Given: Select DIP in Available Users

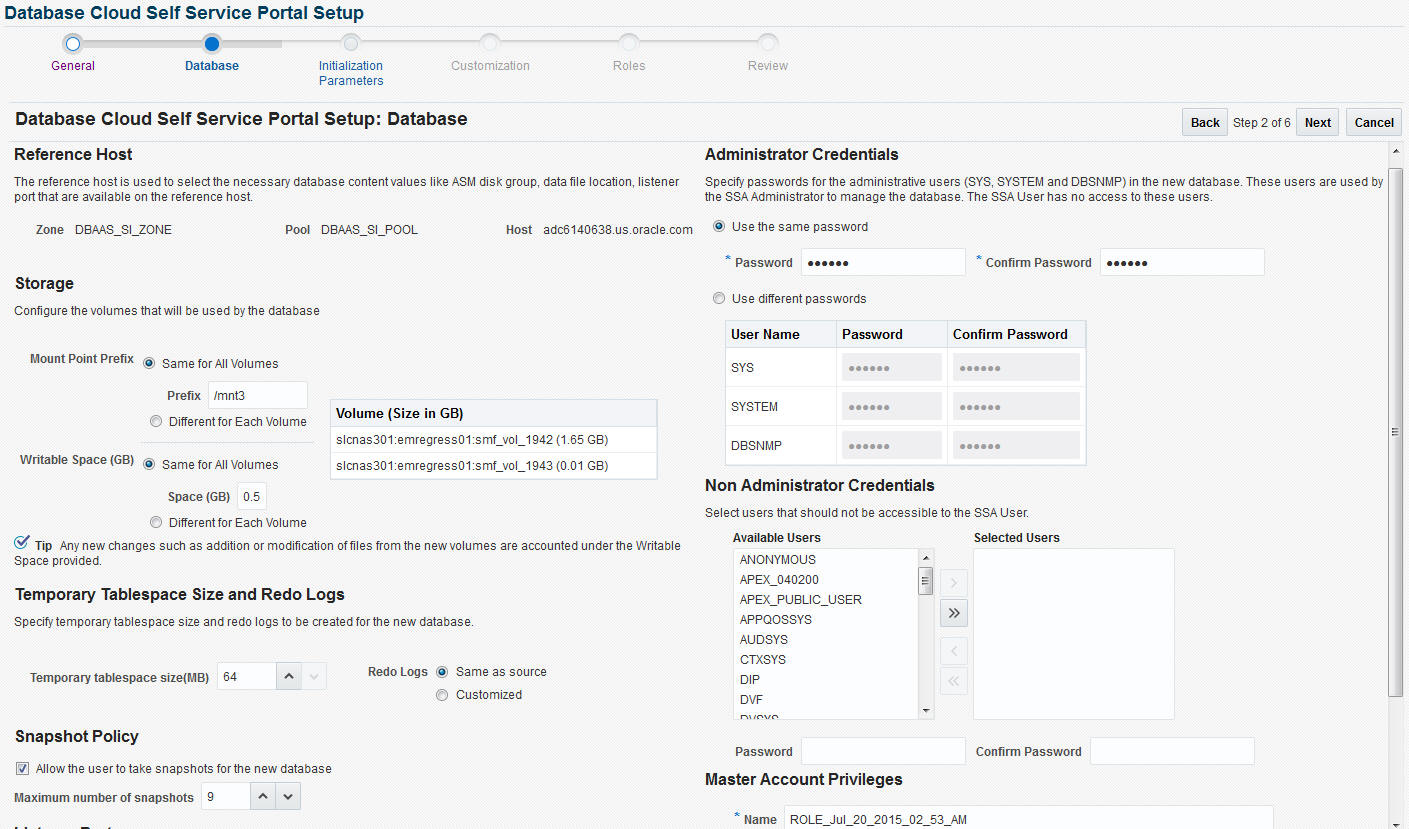Looking at the screenshot, I should 826,680.
